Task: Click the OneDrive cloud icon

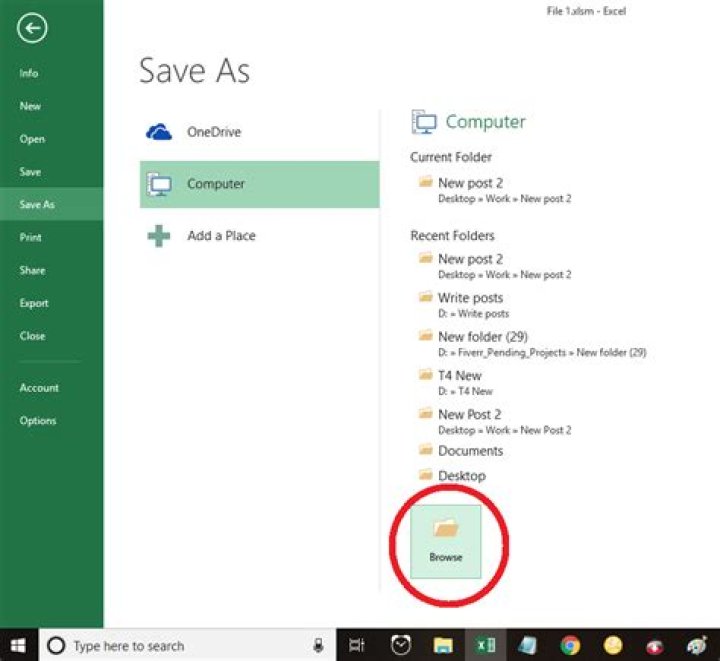Action: click(x=158, y=132)
